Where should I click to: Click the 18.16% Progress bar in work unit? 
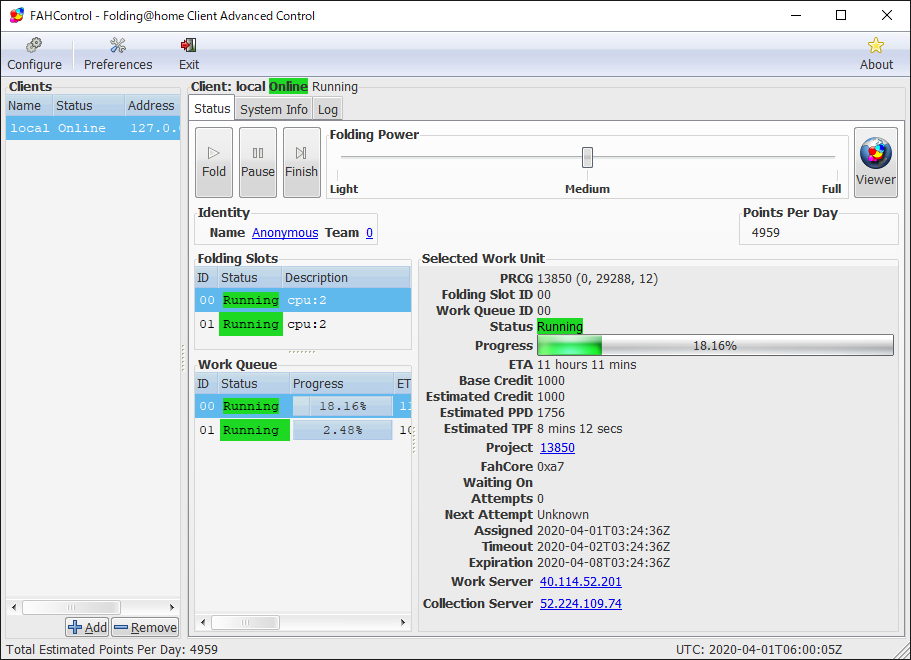pyautogui.click(x=715, y=345)
